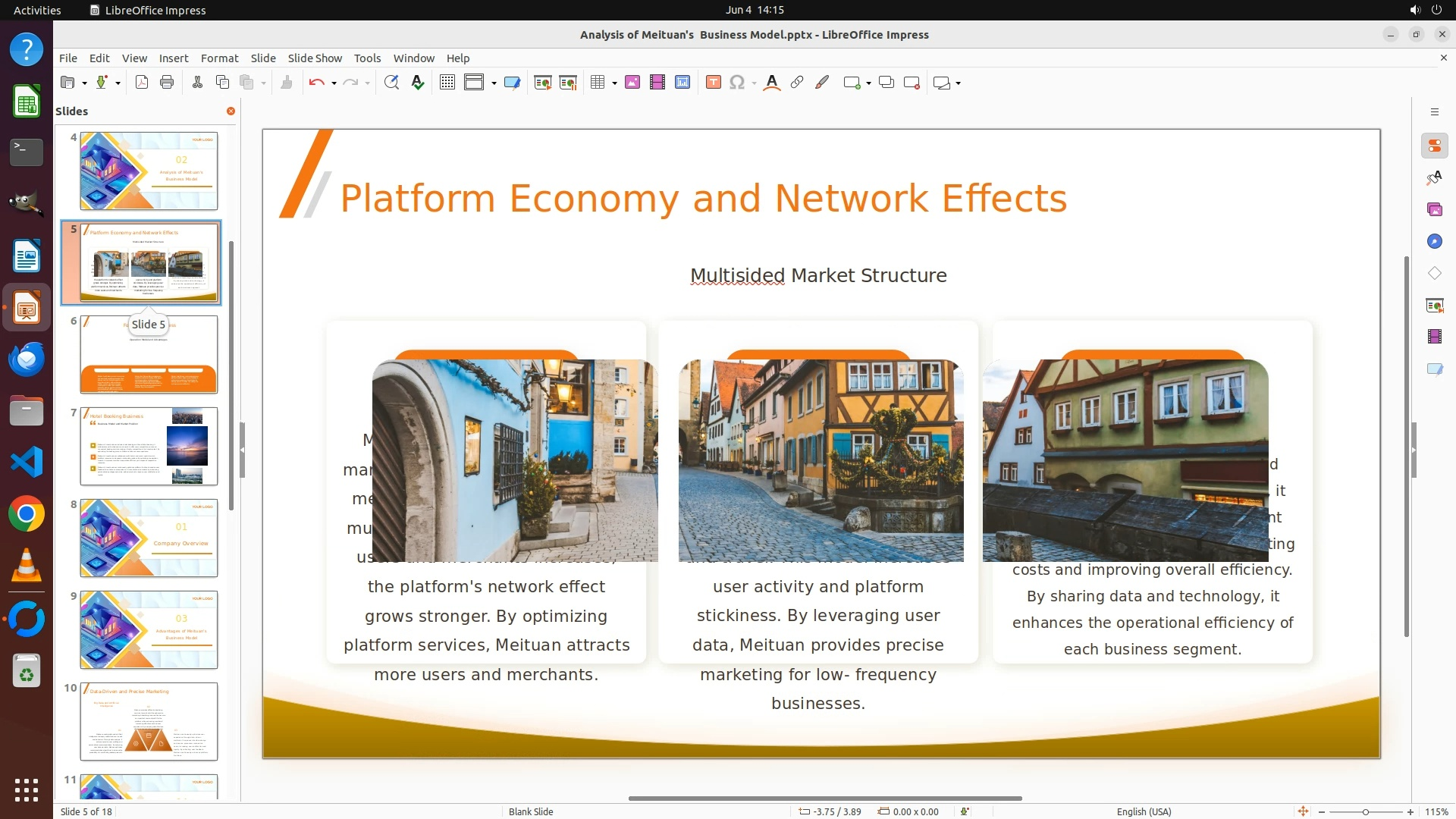Open the Format menu

(219, 58)
